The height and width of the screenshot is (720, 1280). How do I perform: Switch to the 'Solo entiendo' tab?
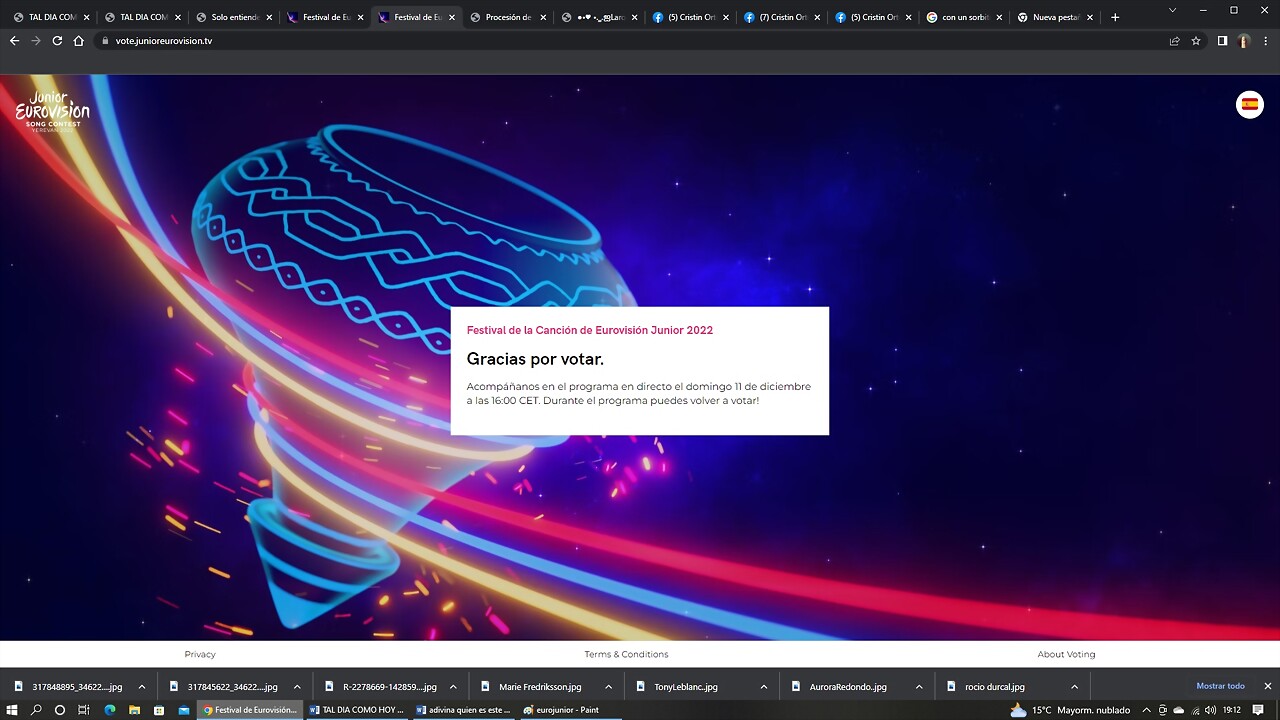pyautogui.click(x=232, y=17)
